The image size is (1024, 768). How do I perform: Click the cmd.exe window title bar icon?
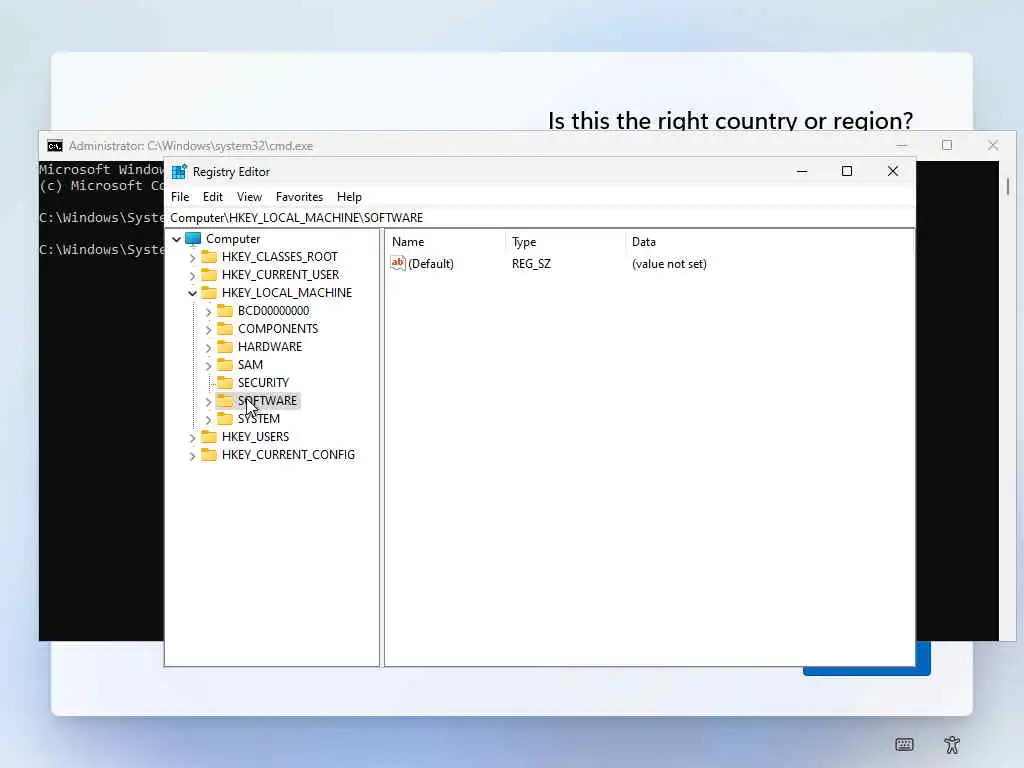(x=55, y=146)
